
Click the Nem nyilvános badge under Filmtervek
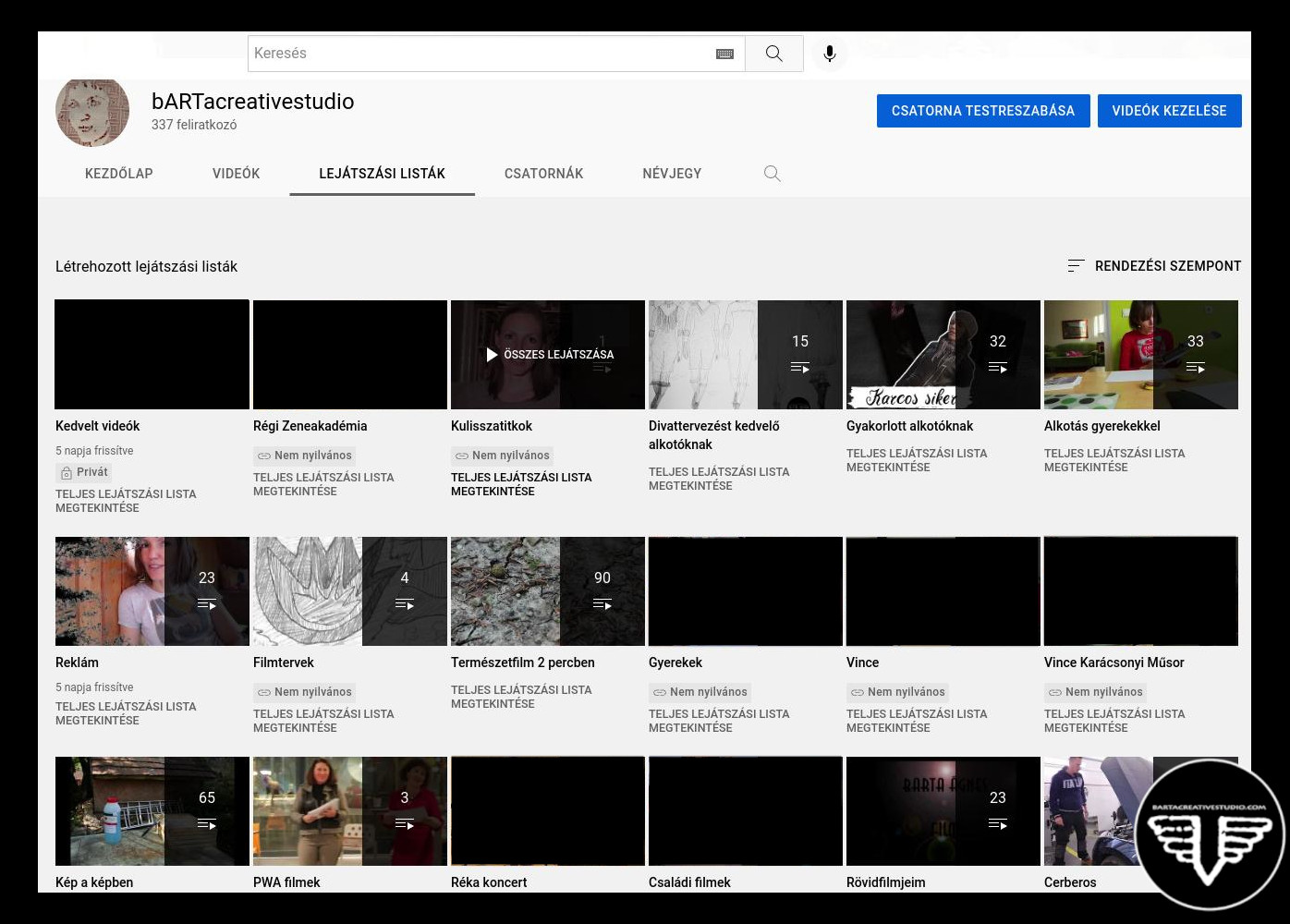click(x=304, y=692)
